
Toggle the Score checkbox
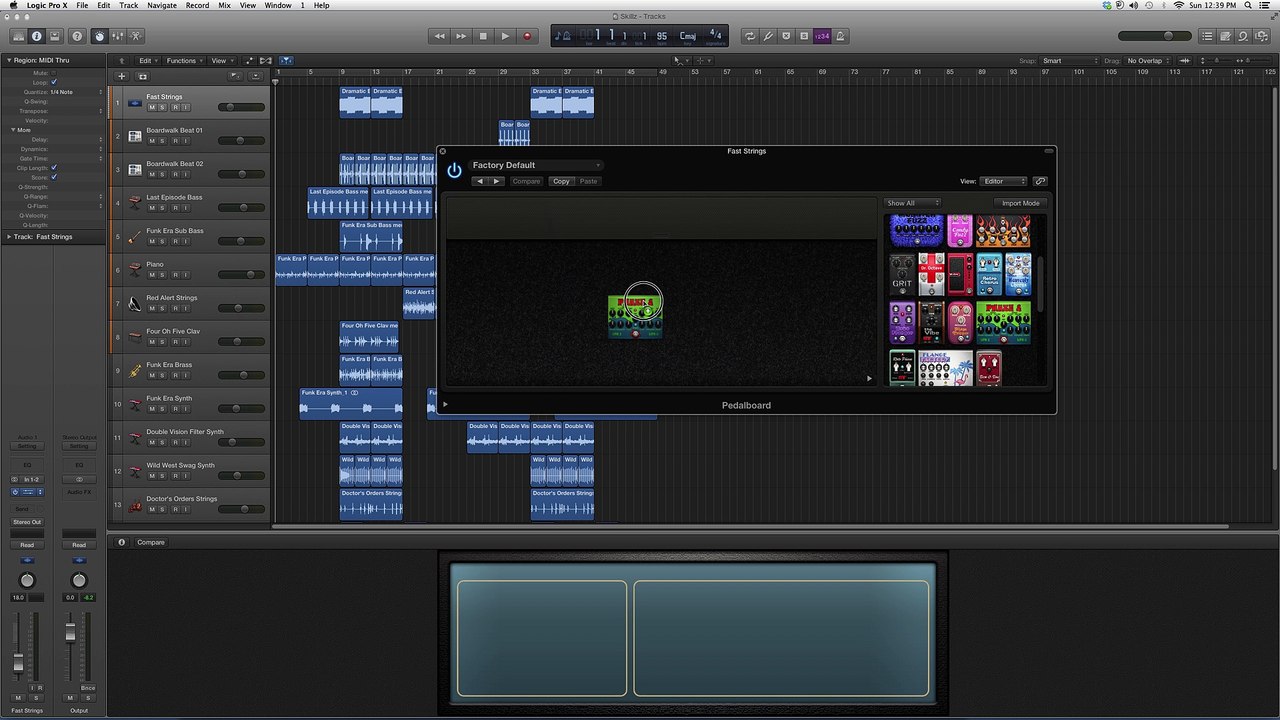pyautogui.click(x=54, y=177)
